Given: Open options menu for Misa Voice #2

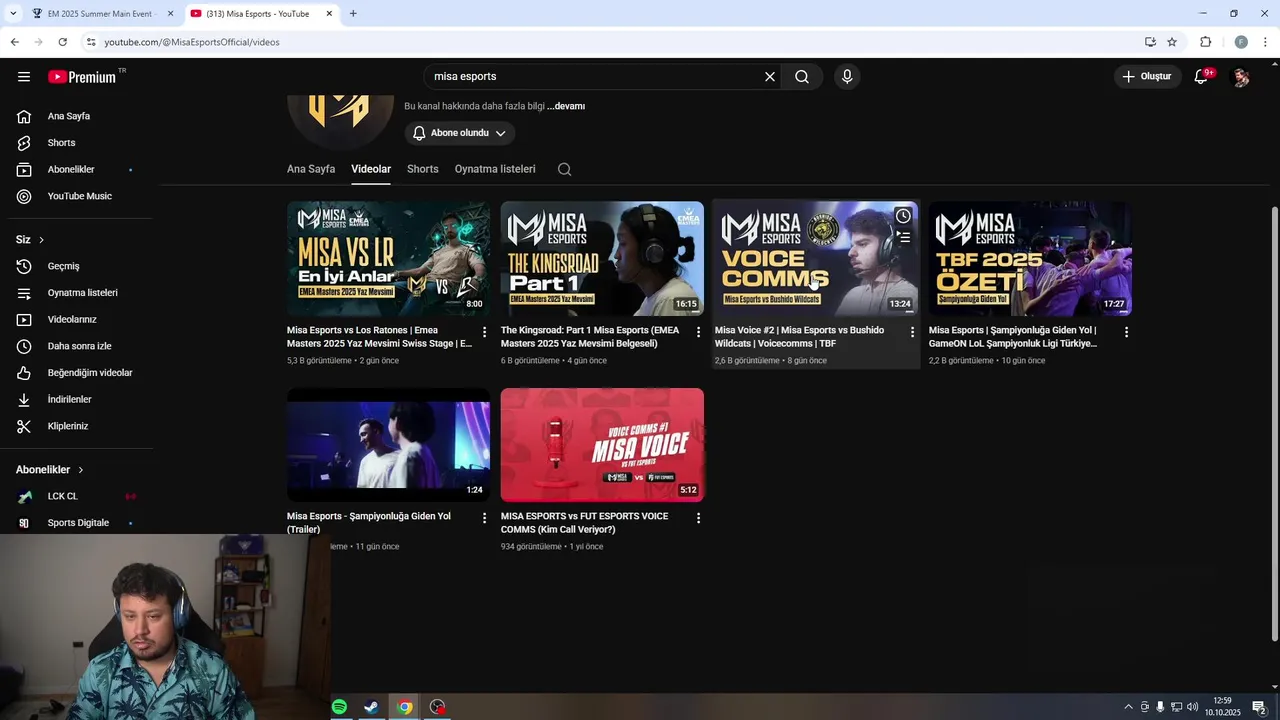Looking at the screenshot, I should pyautogui.click(x=912, y=332).
